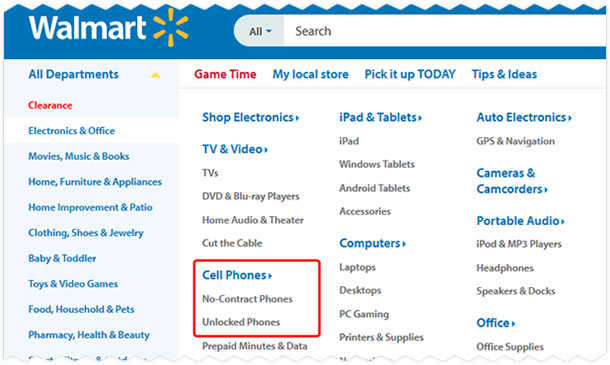Select Headphones under Portable Audio
Viewport: 610px width, 365px height.
pyautogui.click(x=505, y=268)
